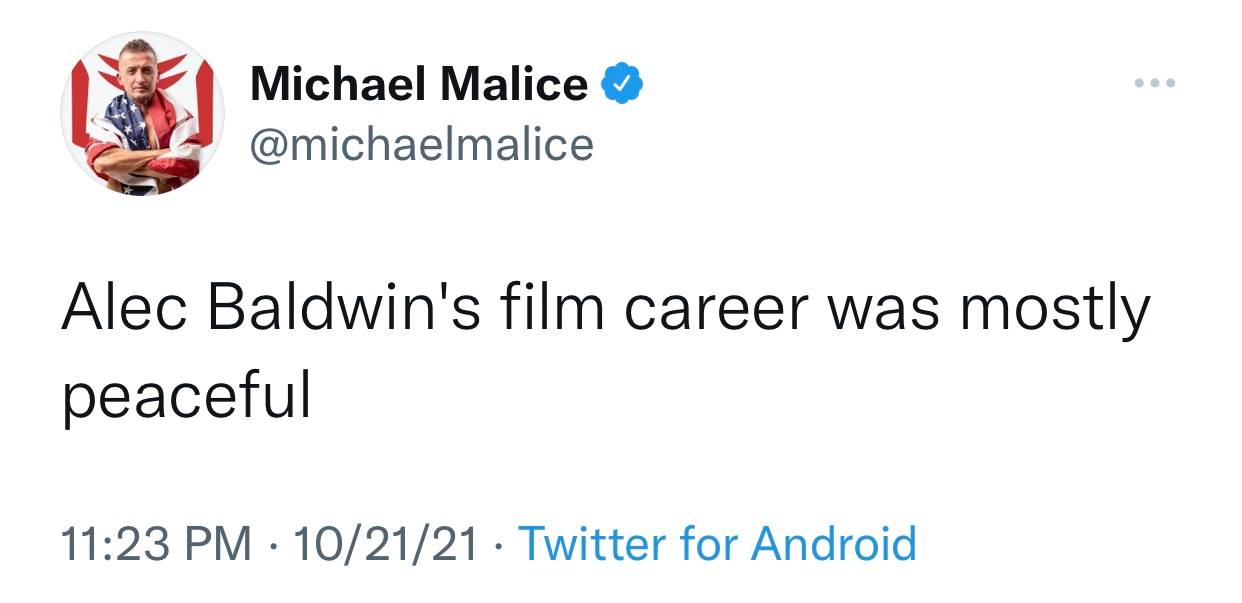Open the three-dot more options menu

tap(1157, 83)
